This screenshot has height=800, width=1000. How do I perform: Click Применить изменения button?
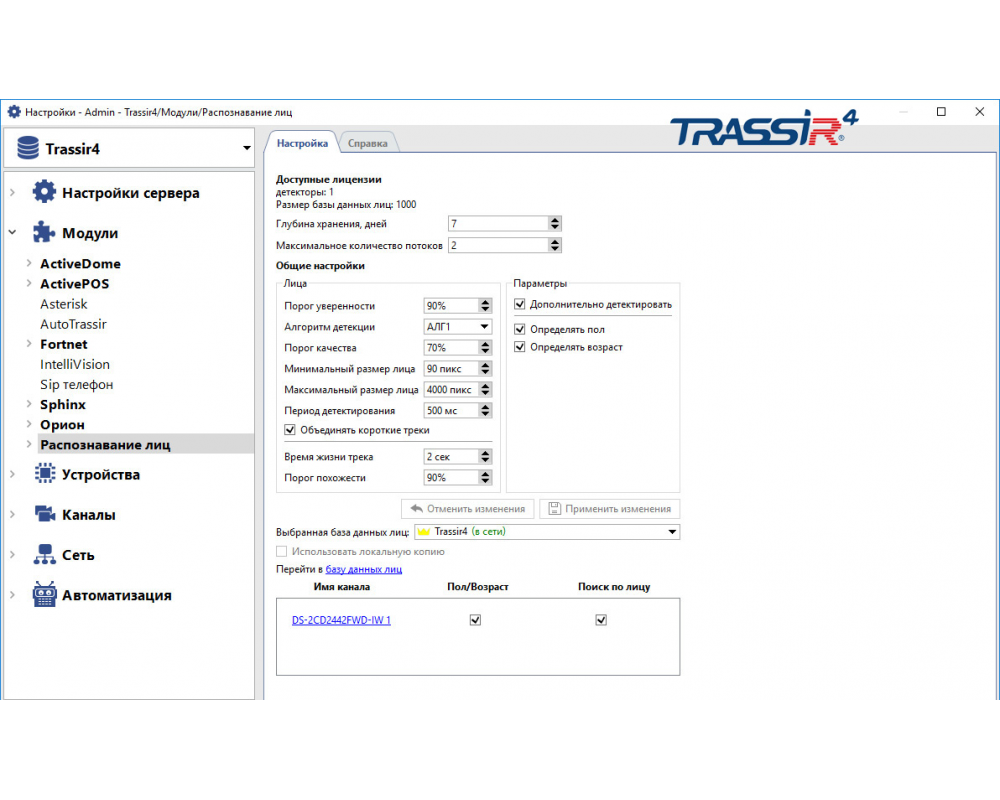[610, 508]
